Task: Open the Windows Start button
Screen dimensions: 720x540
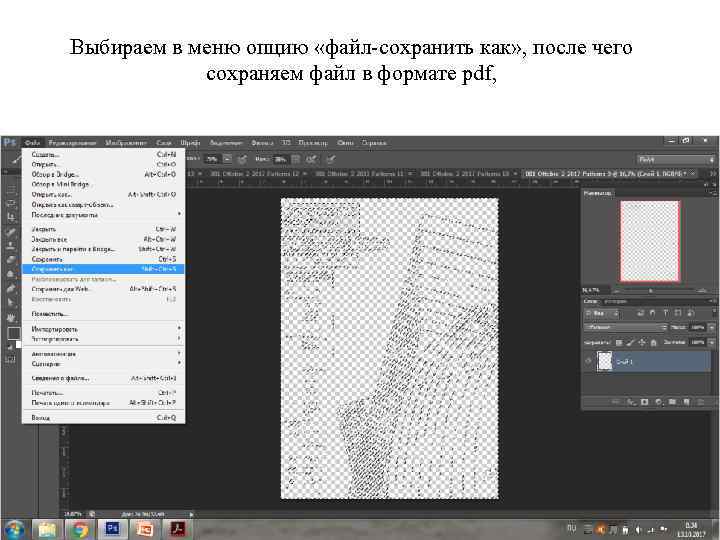Action: coord(13,529)
